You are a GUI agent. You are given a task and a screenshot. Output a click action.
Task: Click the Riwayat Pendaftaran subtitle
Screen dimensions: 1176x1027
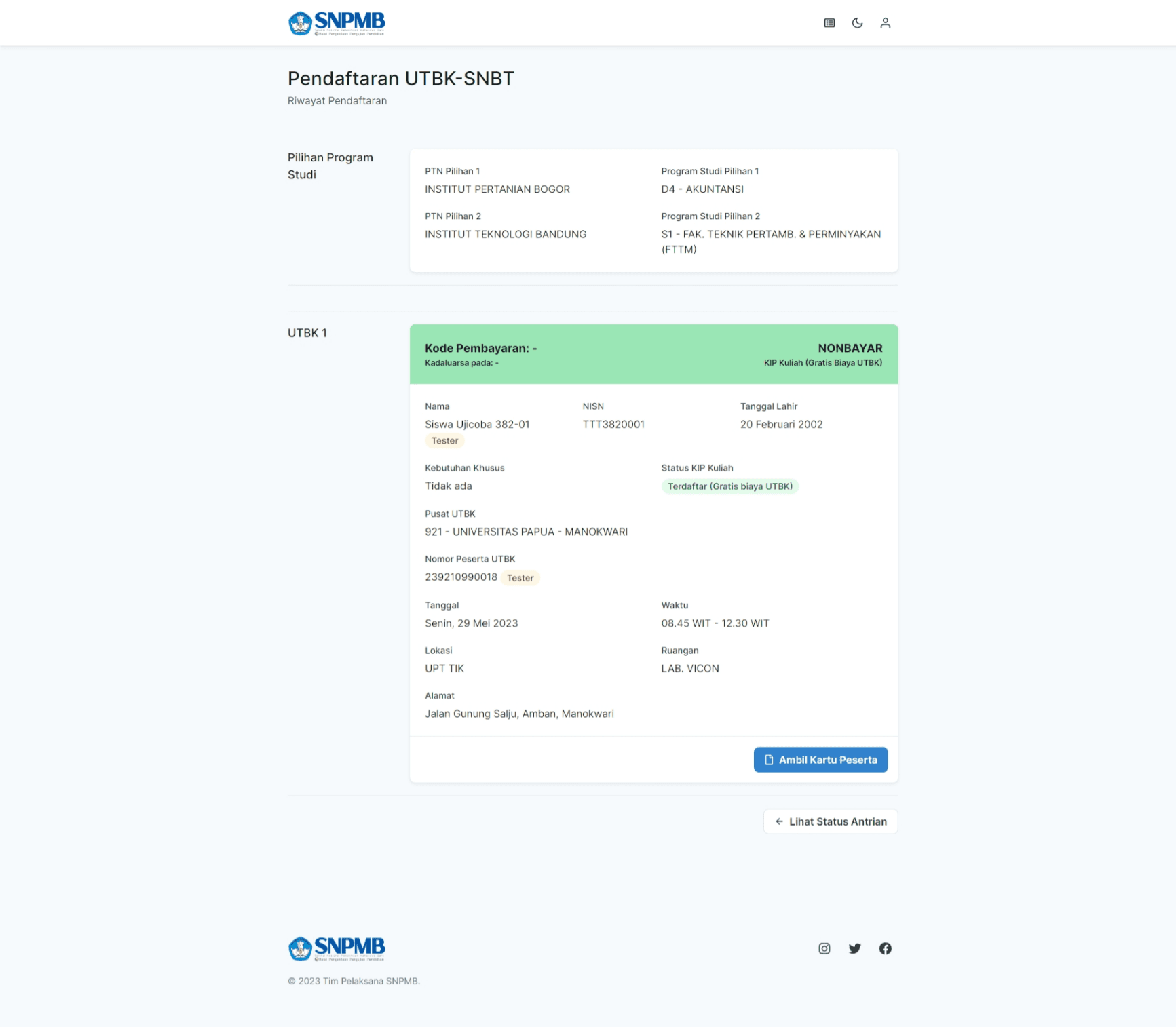(x=337, y=100)
